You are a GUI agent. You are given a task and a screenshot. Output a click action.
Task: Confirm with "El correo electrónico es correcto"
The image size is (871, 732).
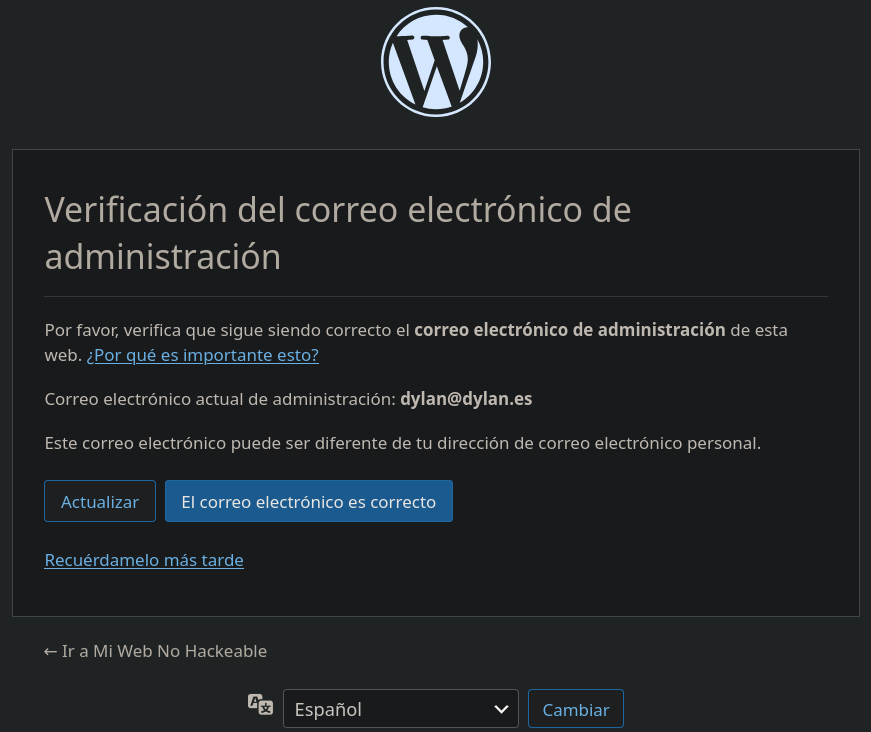tap(308, 501)
